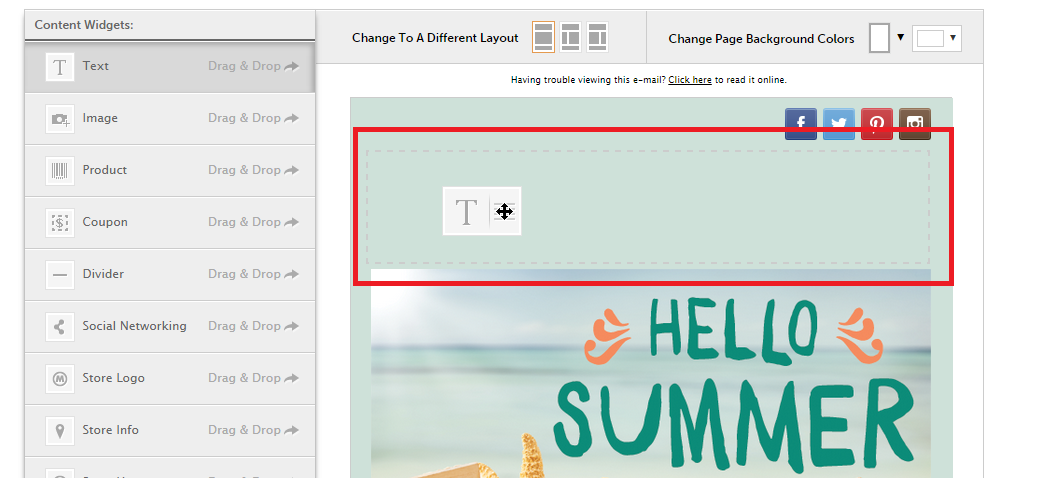Select the Text widget icon
The height and width of the screenshot is (478, 1043).
pos(60,67)
